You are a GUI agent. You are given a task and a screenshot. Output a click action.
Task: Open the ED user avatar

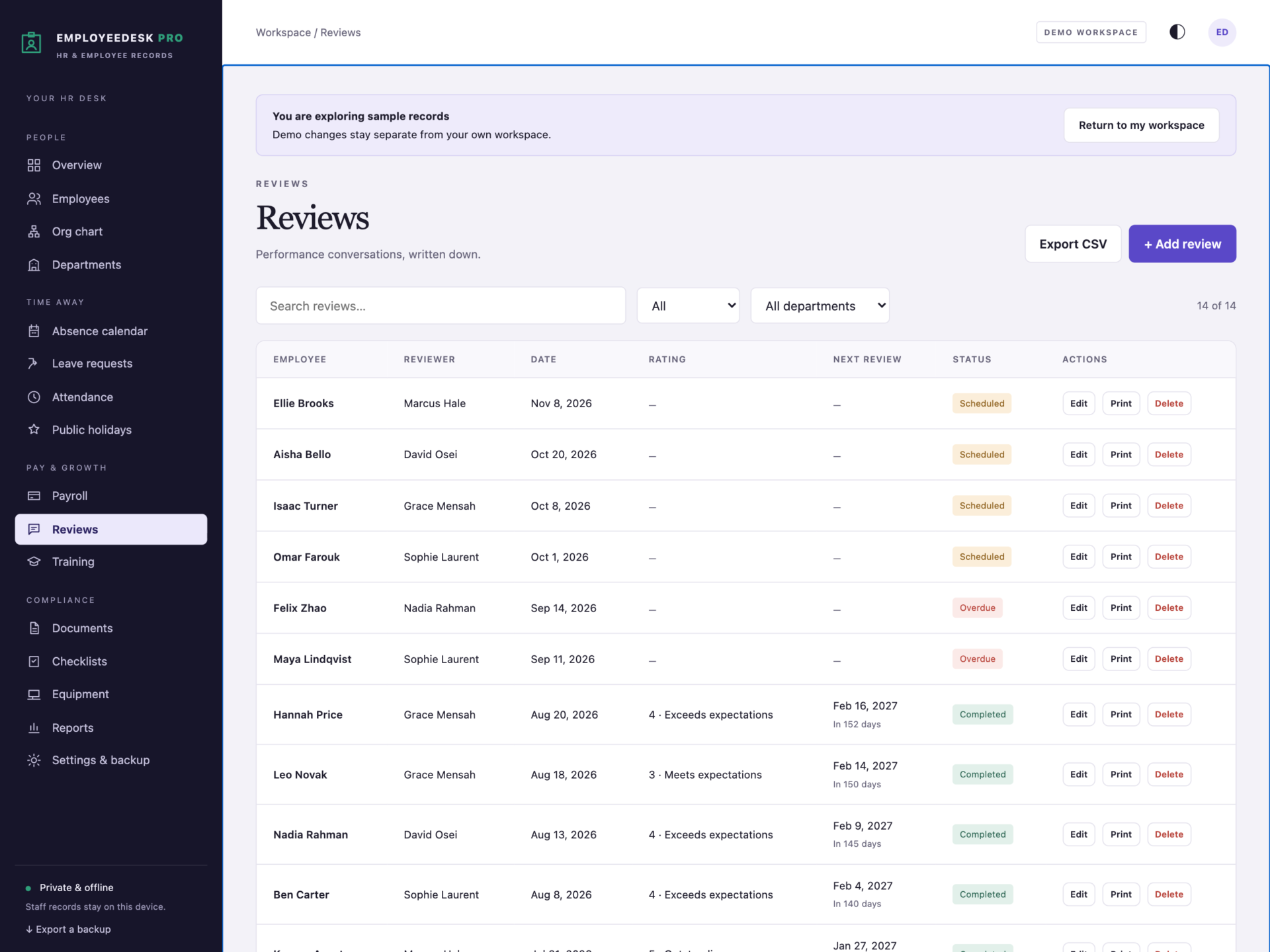click(1222, 32)
